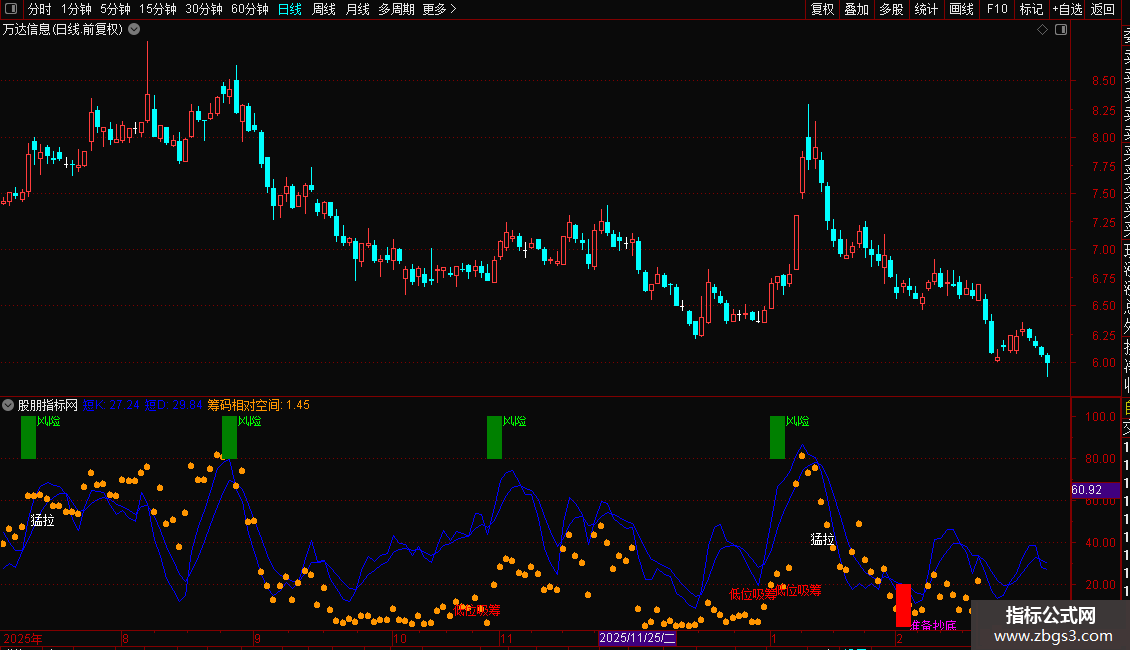Click the 2025/11/25 date marker
Image resolution: width=1130 pixels, height=650 pixels.
coord(637,638)
